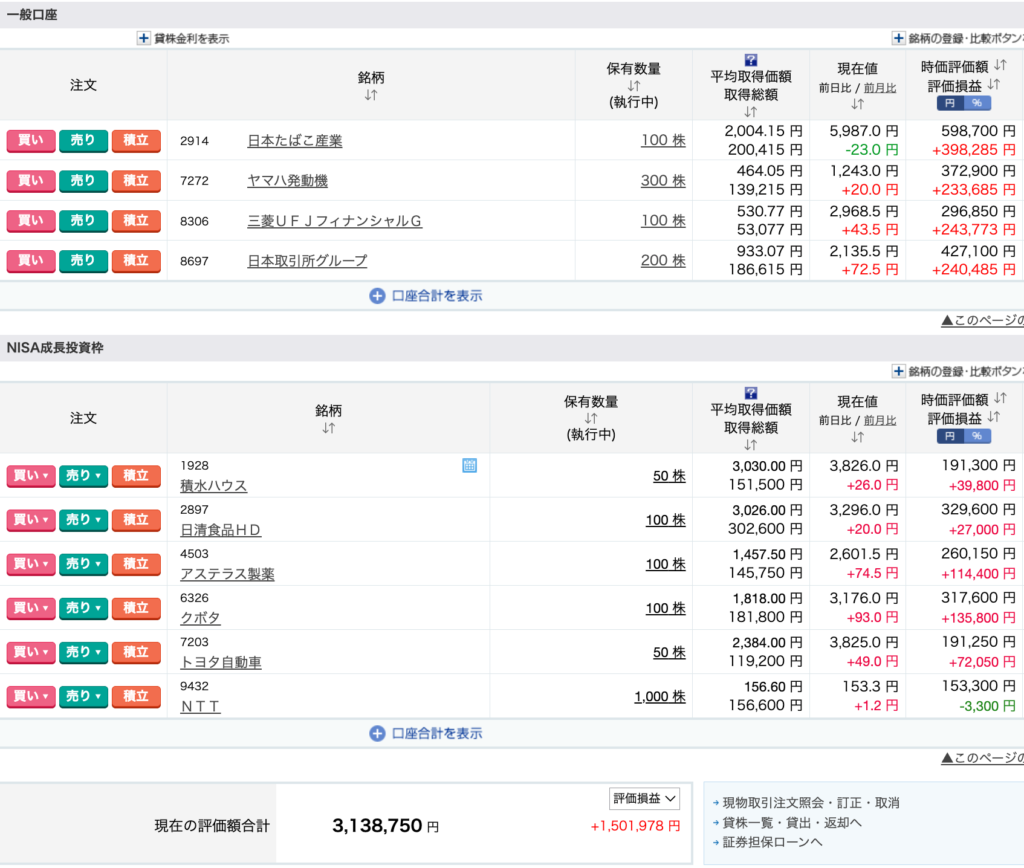The width and height of the screenshot is (1024, 868).
Task: Open 現物取引注文照会・訂正・取消 link
Action: pos(810,802)
